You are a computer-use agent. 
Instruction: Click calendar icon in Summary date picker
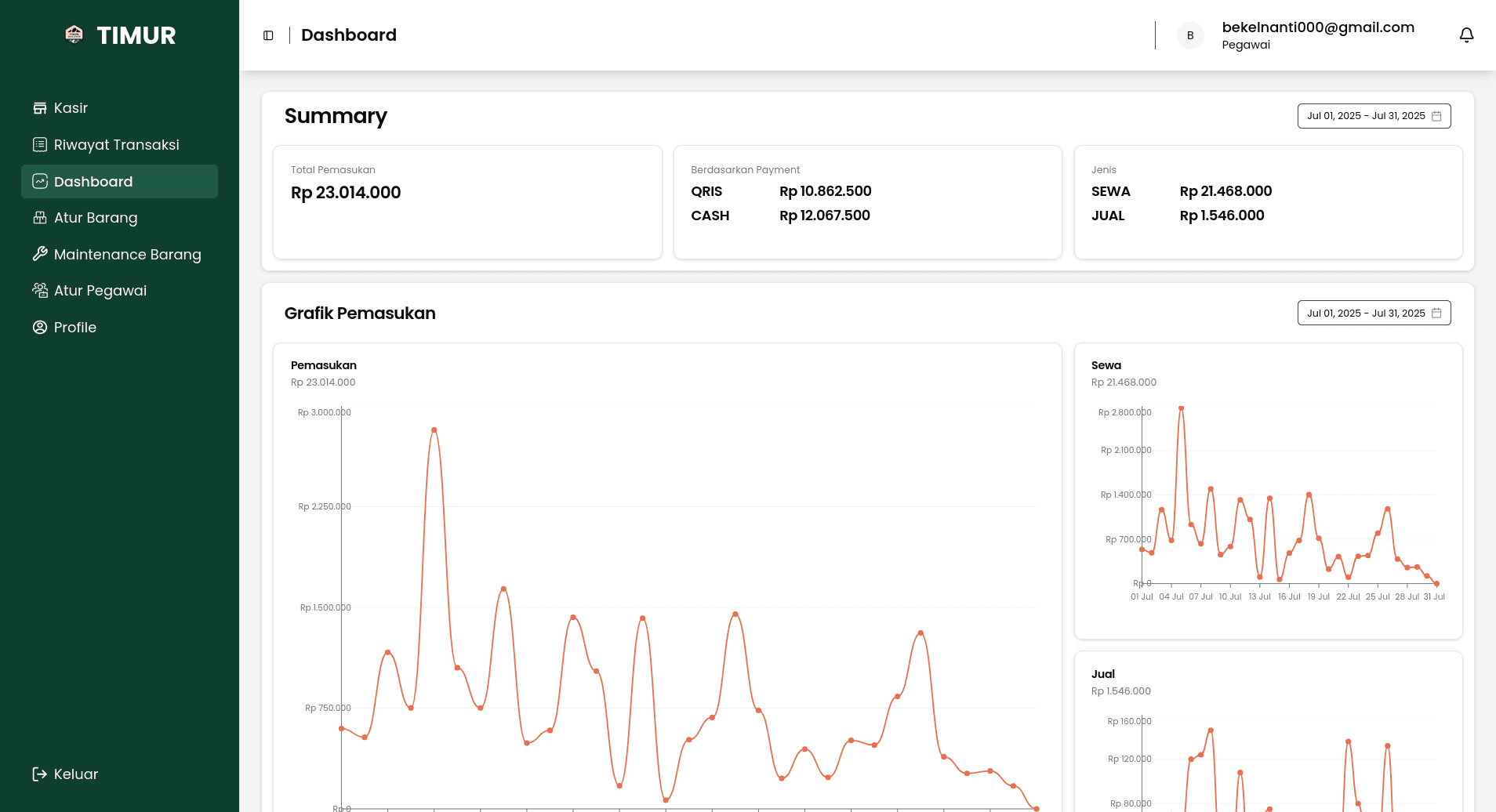pos(1436,116)
